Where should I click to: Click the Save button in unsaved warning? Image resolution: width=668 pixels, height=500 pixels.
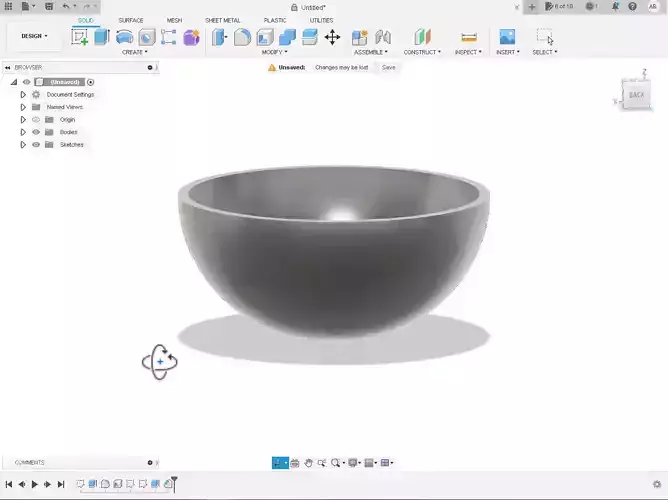tap(389, 67)
